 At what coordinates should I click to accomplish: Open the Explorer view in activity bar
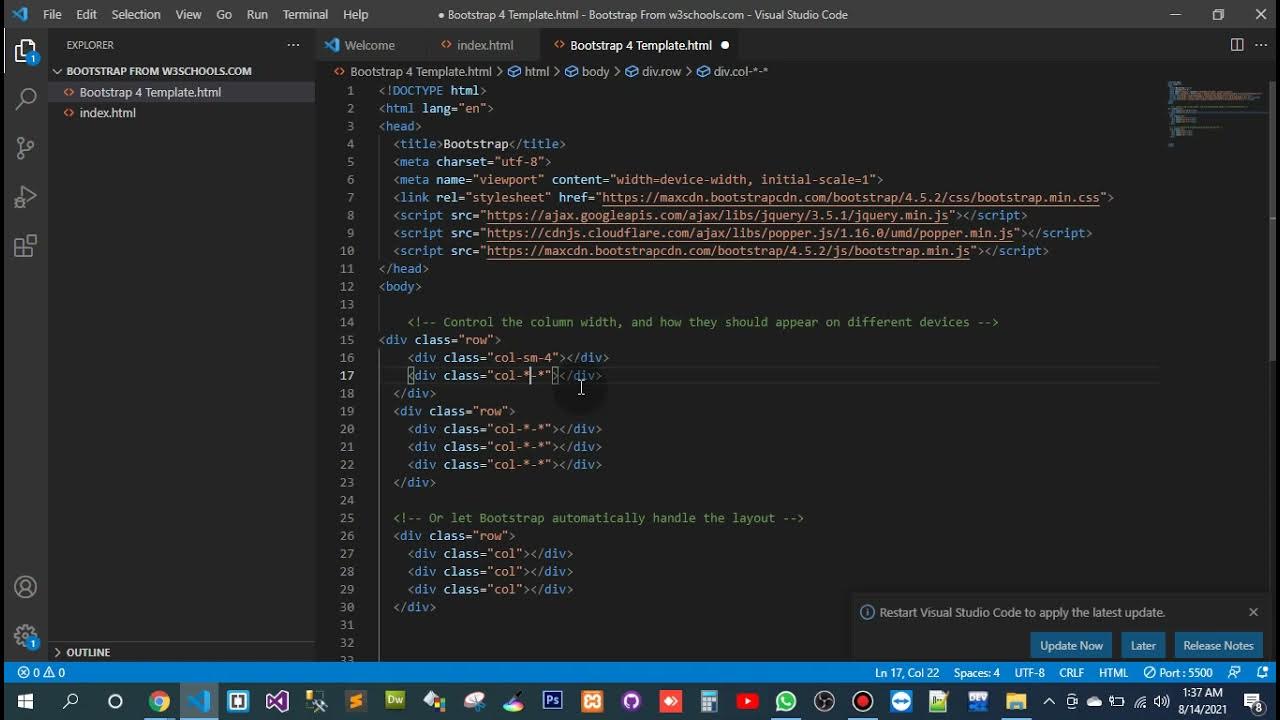coord(26,51)
